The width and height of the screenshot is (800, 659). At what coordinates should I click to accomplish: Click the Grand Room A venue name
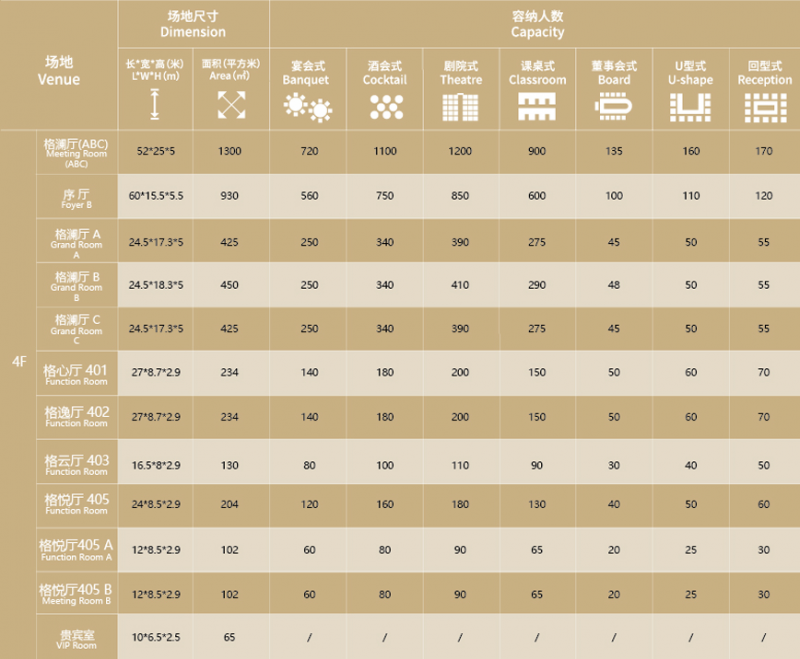[x=77, y=244]
